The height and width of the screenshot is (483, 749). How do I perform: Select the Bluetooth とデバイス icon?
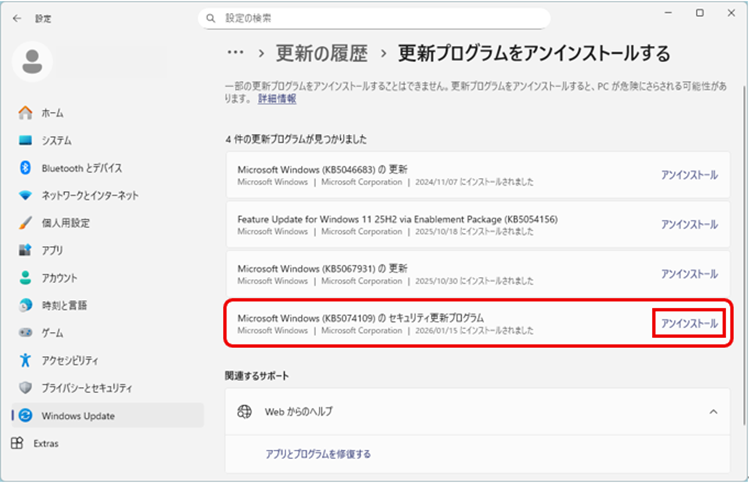pos(26,168)
